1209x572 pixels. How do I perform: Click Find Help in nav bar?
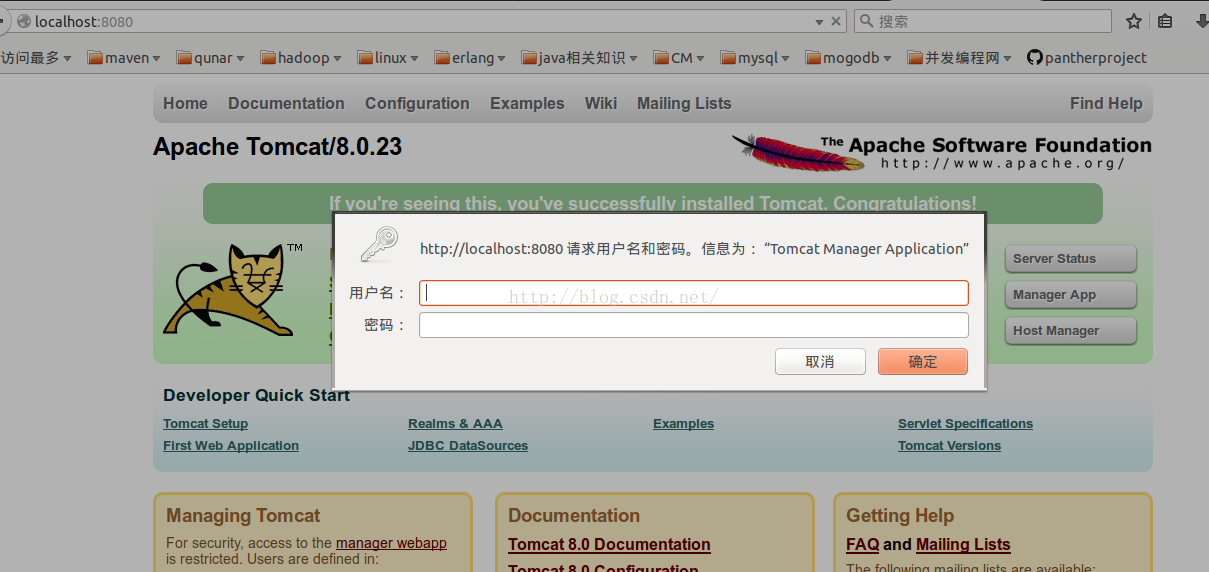tap(1106, 104)
